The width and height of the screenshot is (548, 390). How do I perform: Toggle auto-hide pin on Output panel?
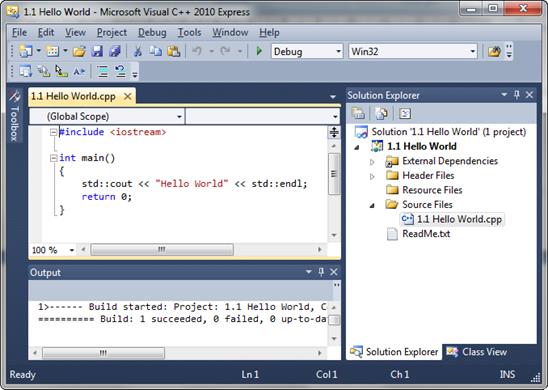[321, 272]
